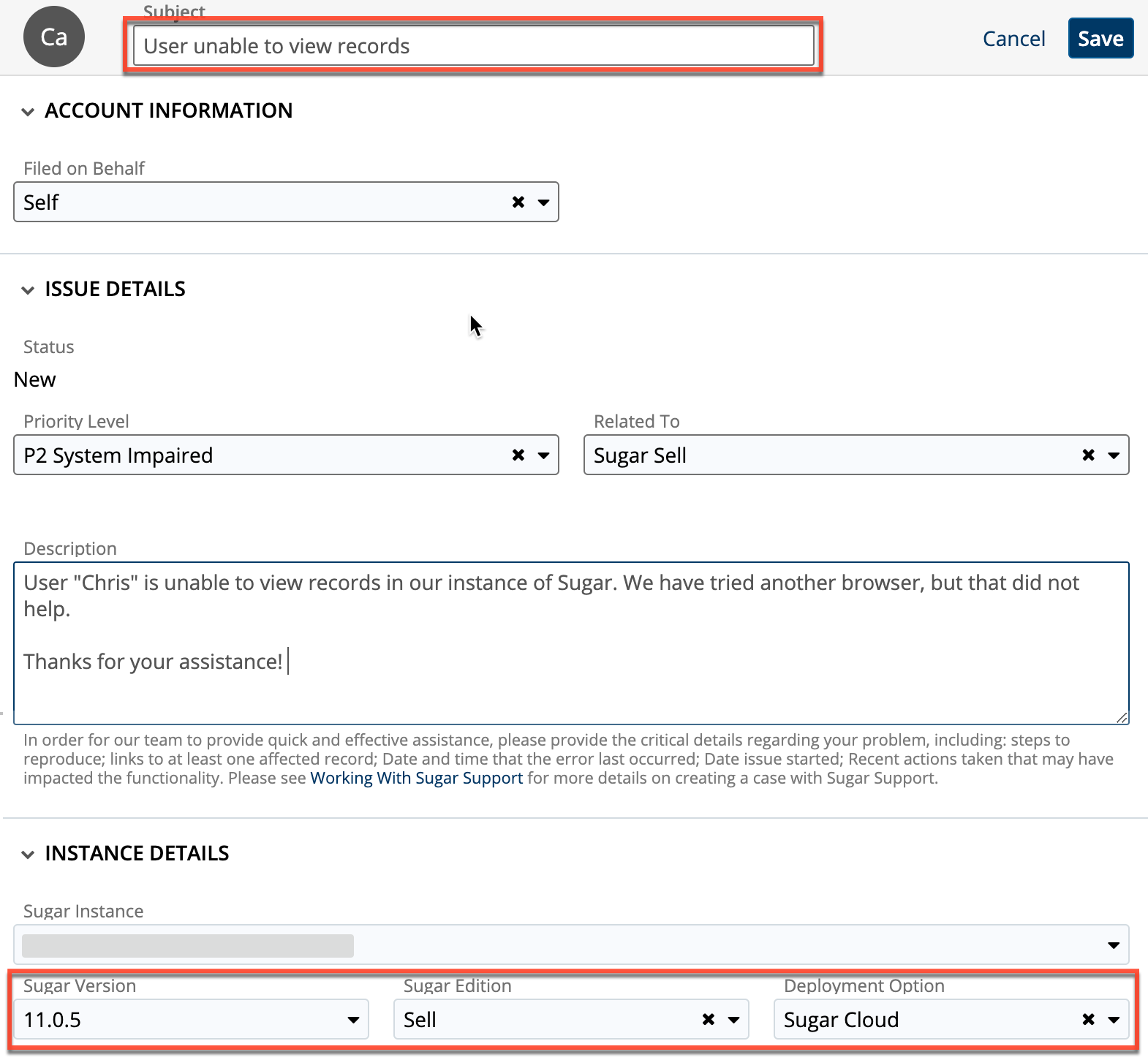Screen dimensions: 1148x1060
Task: Click the 'Sell' edition value
Action: coord(420,1020)
